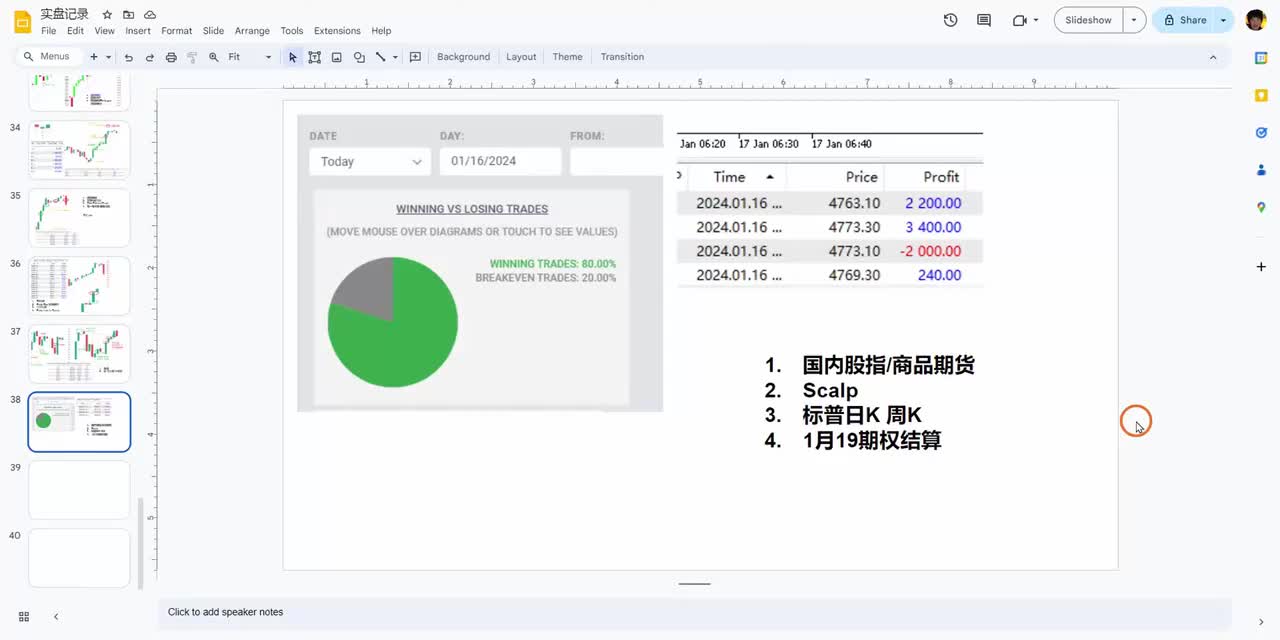This screenshot has width=1280, height=640.
Task: Open Google Calendar in side panel
Action: click(x=1261, y=58)
